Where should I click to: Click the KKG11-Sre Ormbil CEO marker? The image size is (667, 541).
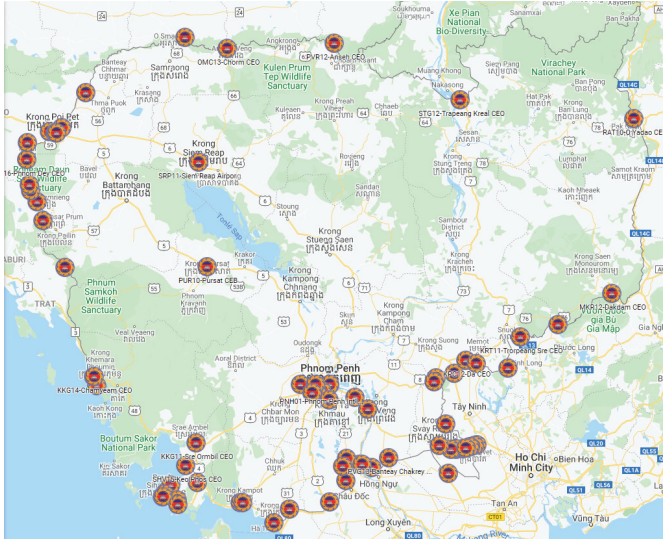[196, 443]
